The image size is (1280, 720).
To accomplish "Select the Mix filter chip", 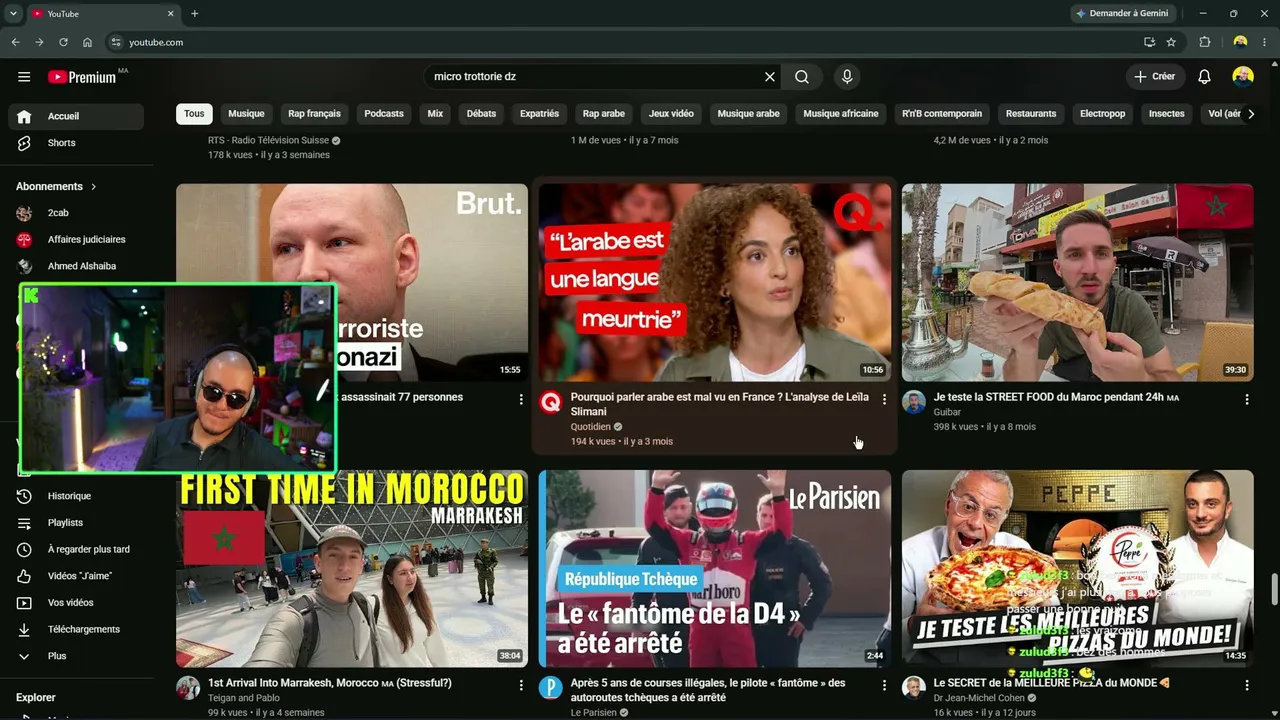I will 435,114.
